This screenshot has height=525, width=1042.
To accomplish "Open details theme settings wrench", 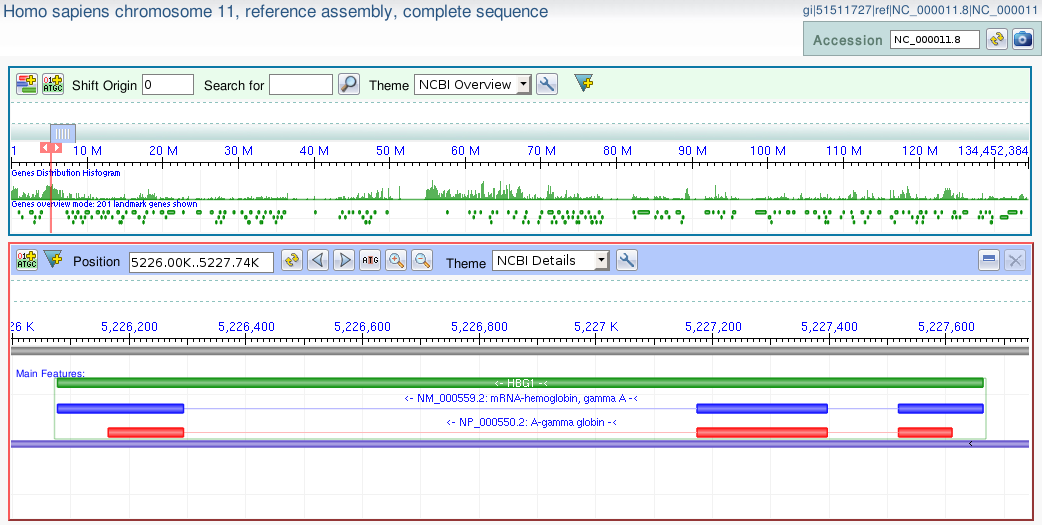I will [627, 261].
